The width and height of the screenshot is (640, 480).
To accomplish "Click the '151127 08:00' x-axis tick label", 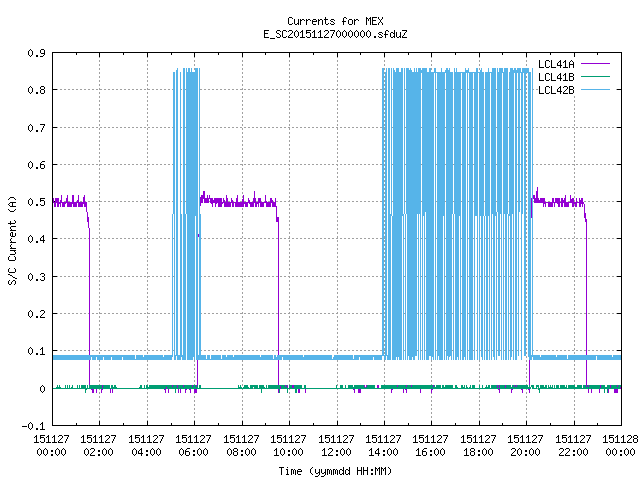I will (x=241, y=445).
